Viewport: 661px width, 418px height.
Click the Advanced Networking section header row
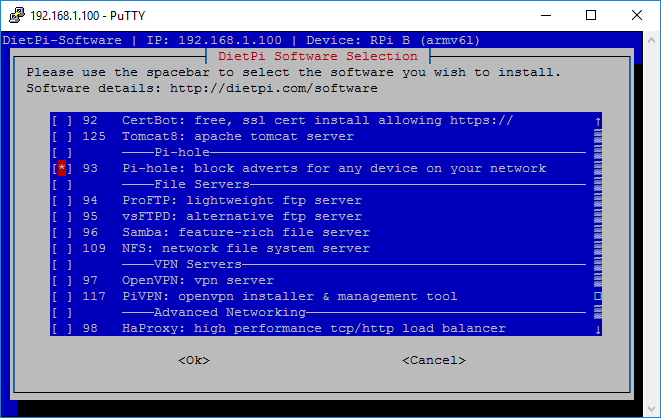320,313
